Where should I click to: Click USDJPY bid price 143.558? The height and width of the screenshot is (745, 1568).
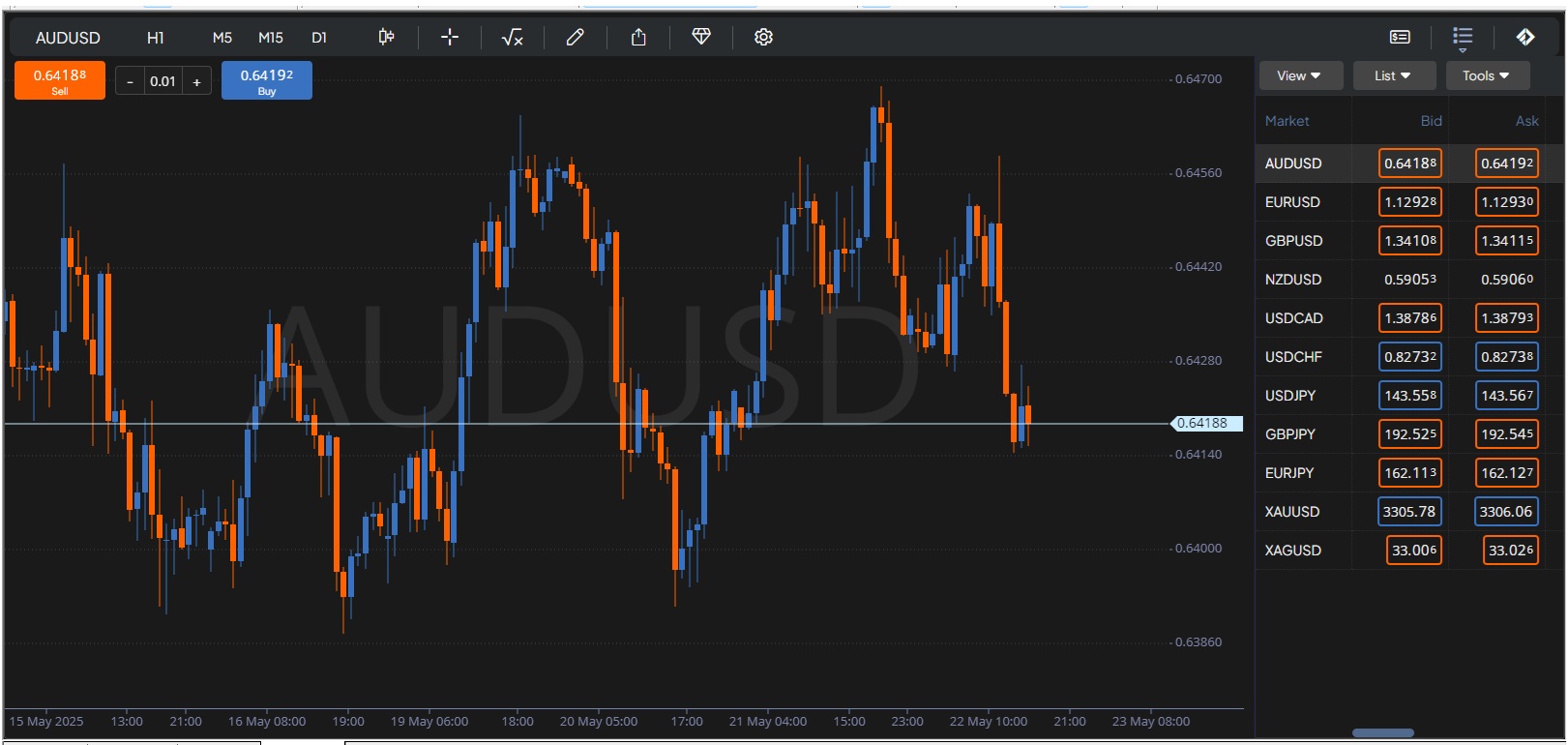(x=1410, y=396)
